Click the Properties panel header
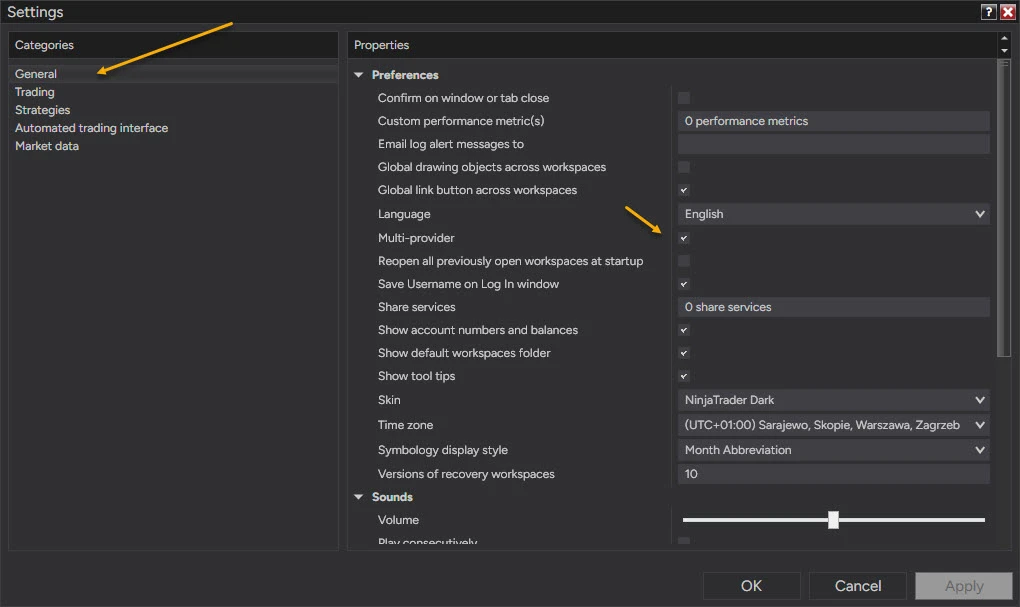The image size is (1020, 607). point(672,45)
